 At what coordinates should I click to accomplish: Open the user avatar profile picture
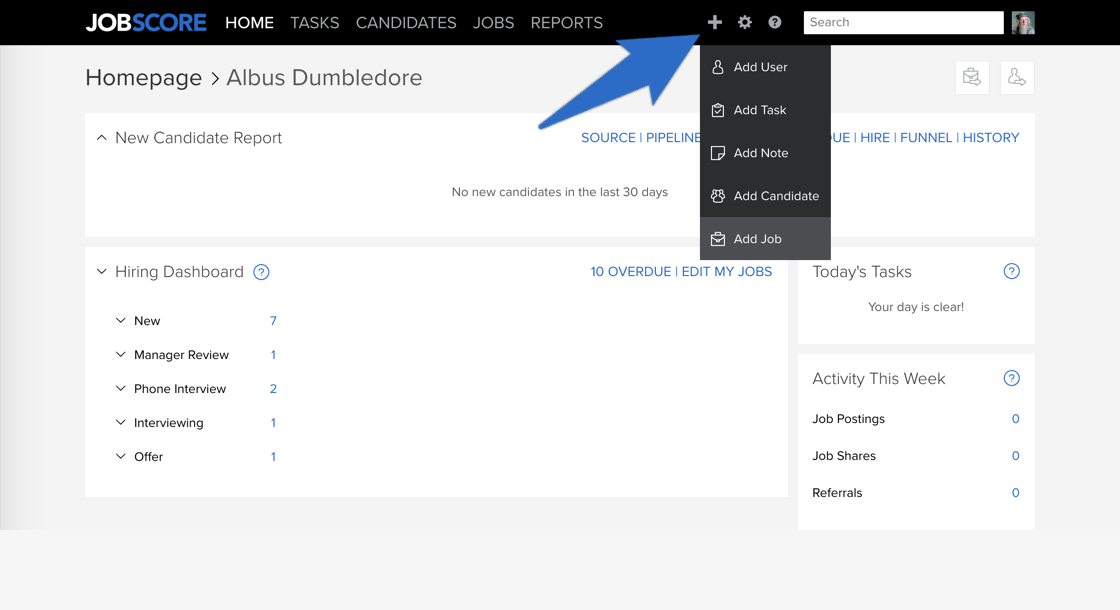coord(1023,23)
